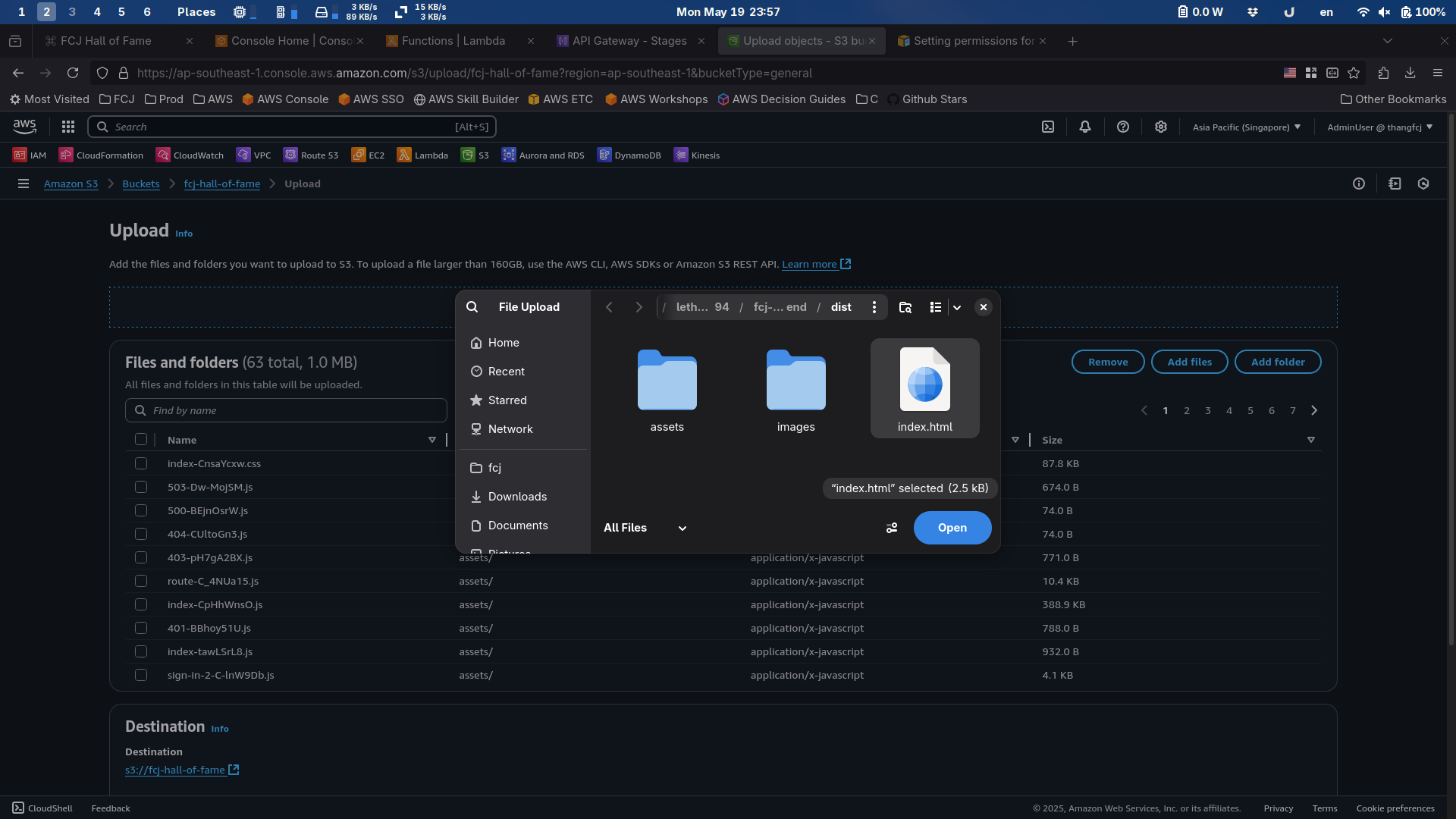Image resolution: width=1456 pixels, height=819 pixels.
Task: Focus the Find by name field
Action: (286, 410)
